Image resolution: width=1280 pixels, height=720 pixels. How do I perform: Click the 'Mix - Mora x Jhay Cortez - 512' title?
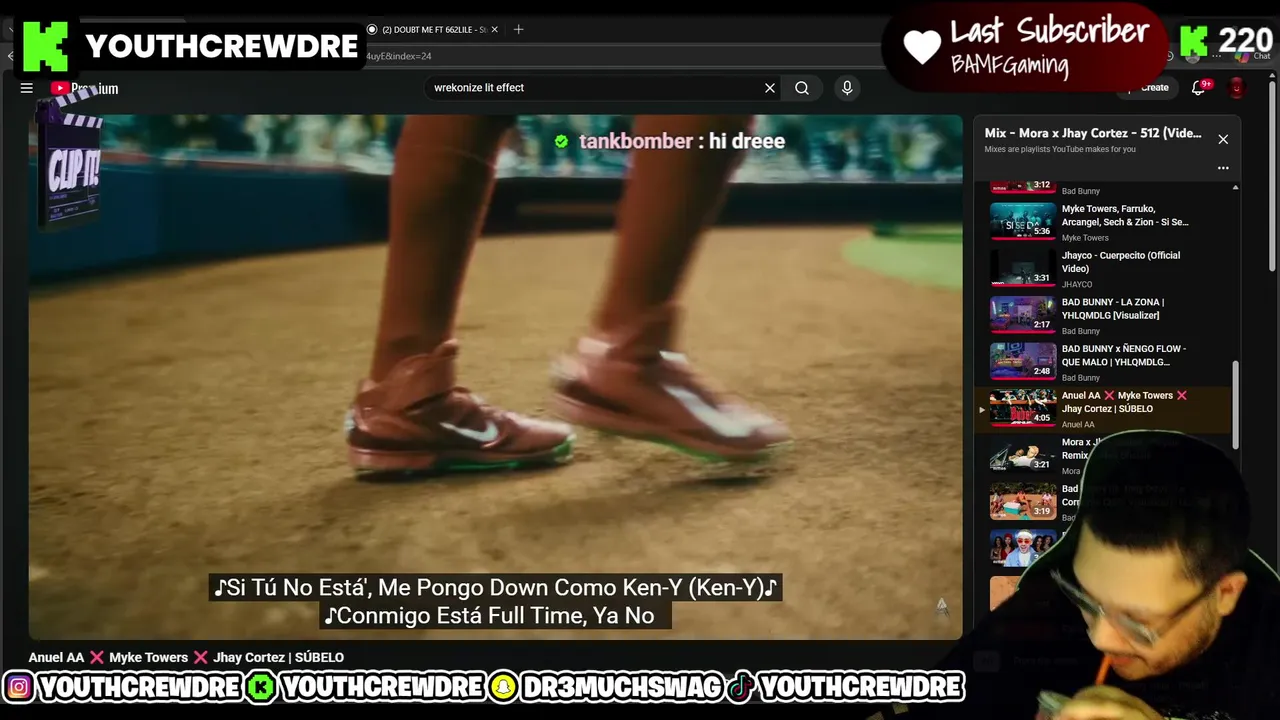pos(1093,133)
